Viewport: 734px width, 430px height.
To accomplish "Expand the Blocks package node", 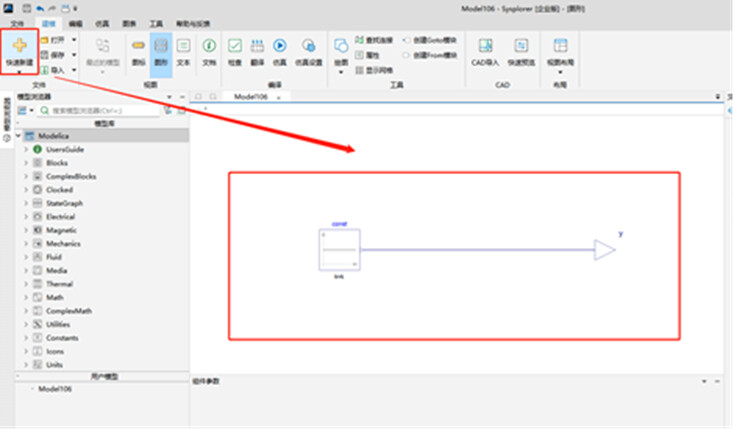I will tap(26, 163).
